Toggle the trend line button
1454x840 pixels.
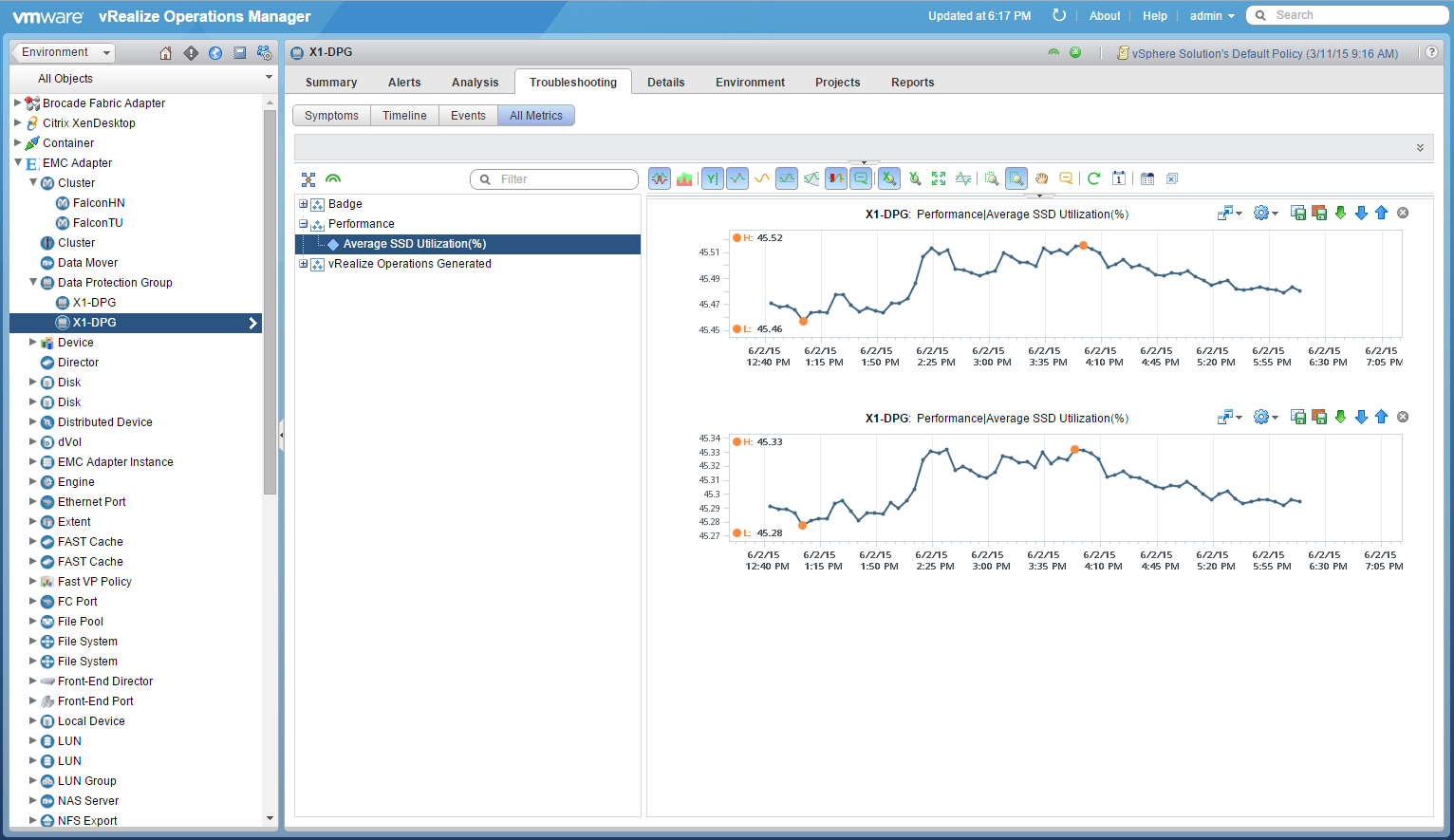click(762, 178)
